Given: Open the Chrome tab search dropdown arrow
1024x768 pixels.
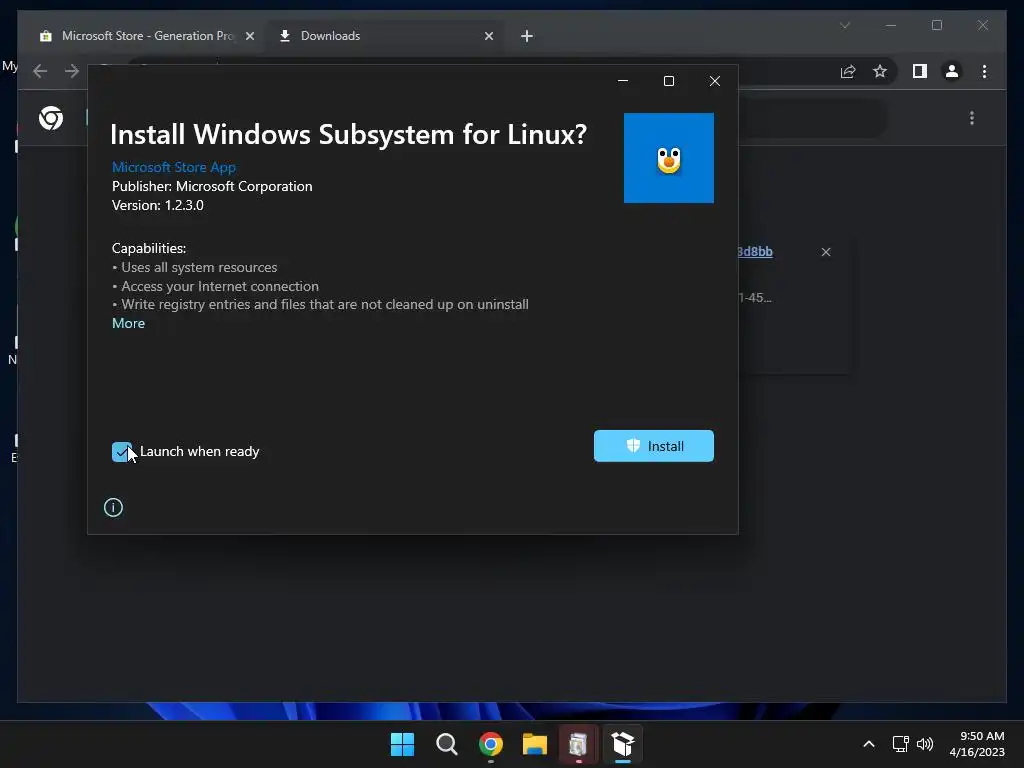Looking at the screenshot, I should (845, 25).
